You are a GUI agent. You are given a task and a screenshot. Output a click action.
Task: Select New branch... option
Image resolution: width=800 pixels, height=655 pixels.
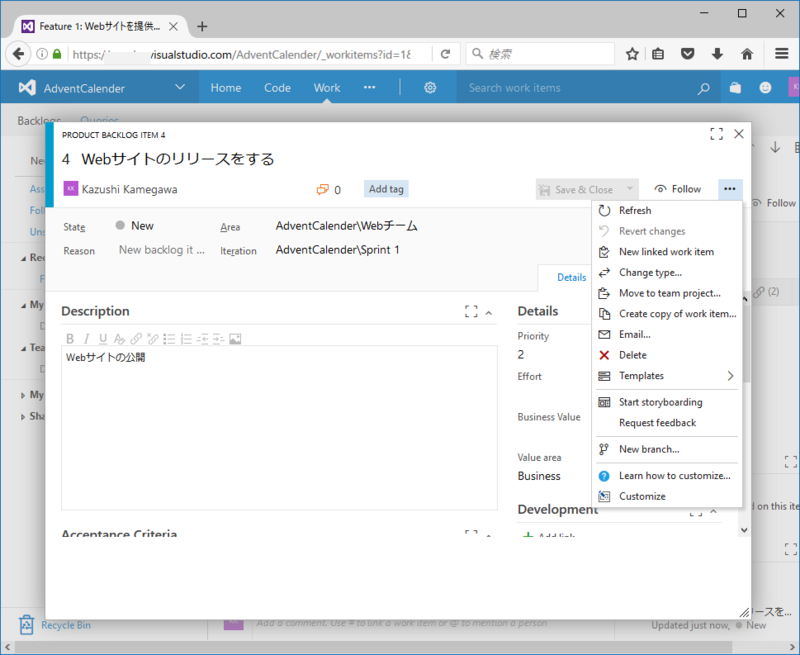click(666, 449)
